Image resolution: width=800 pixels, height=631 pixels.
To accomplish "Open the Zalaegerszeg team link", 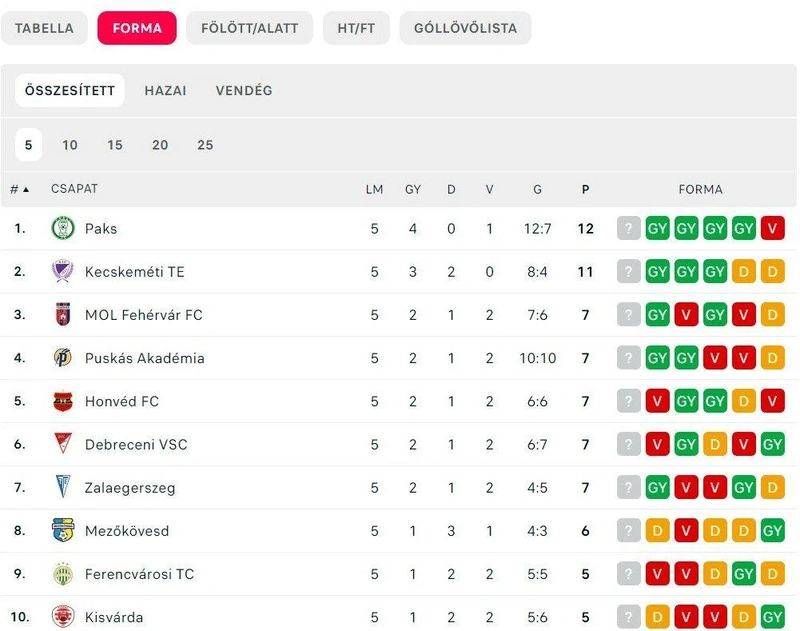I will [x=130, y=488].
